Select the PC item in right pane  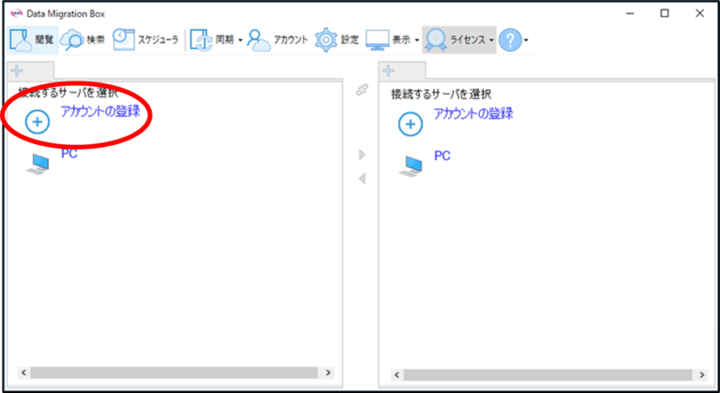coord(442,156)
